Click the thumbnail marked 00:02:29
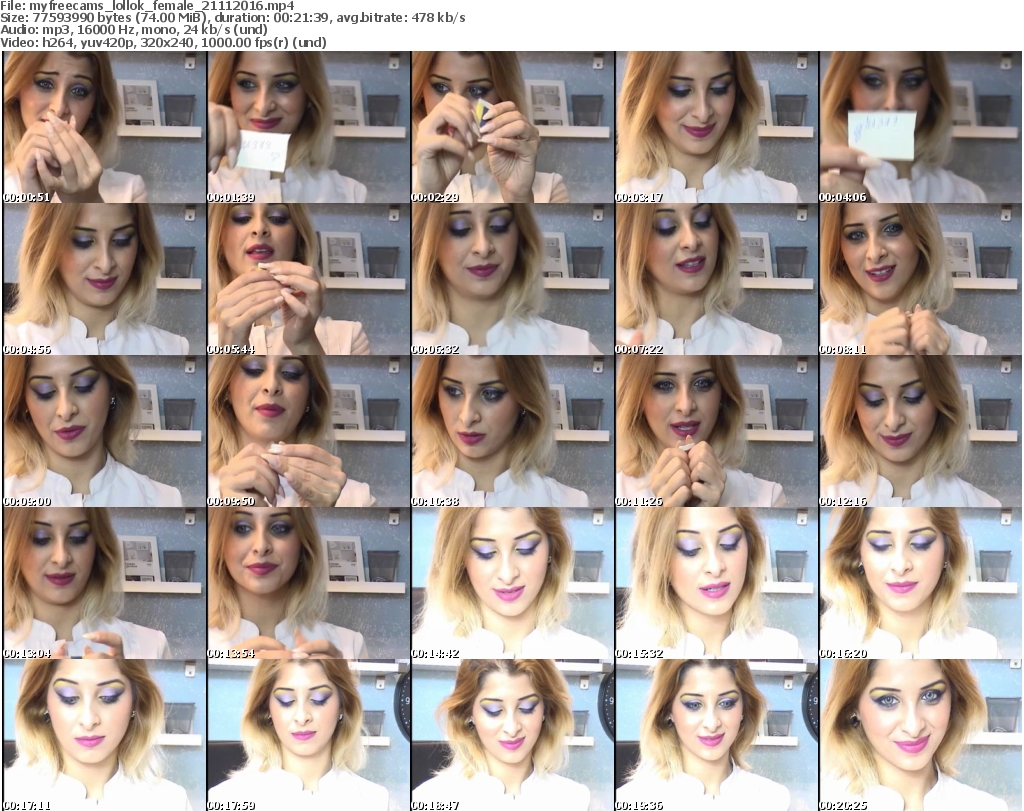 (513, 127)
